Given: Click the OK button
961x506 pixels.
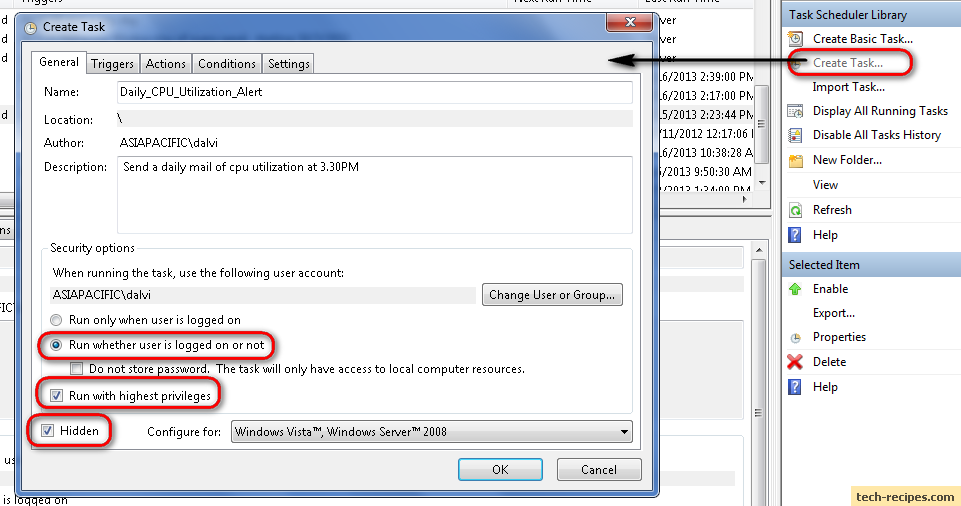Looking at the screenshot, I should [500, 469].
